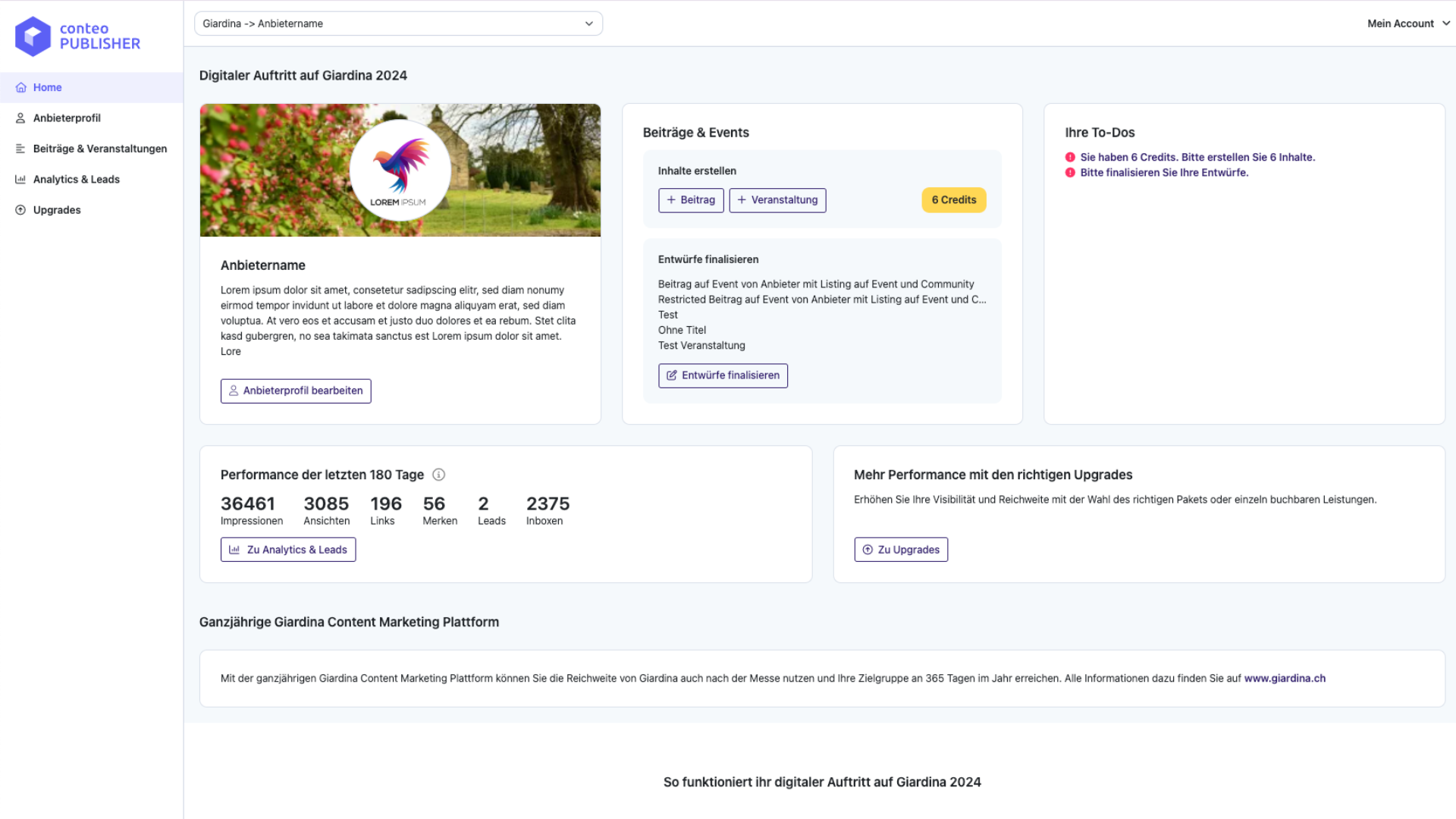Select the draft named 'Test'
The height and width of the screenshot is (819, 1456).
point(668,315)
